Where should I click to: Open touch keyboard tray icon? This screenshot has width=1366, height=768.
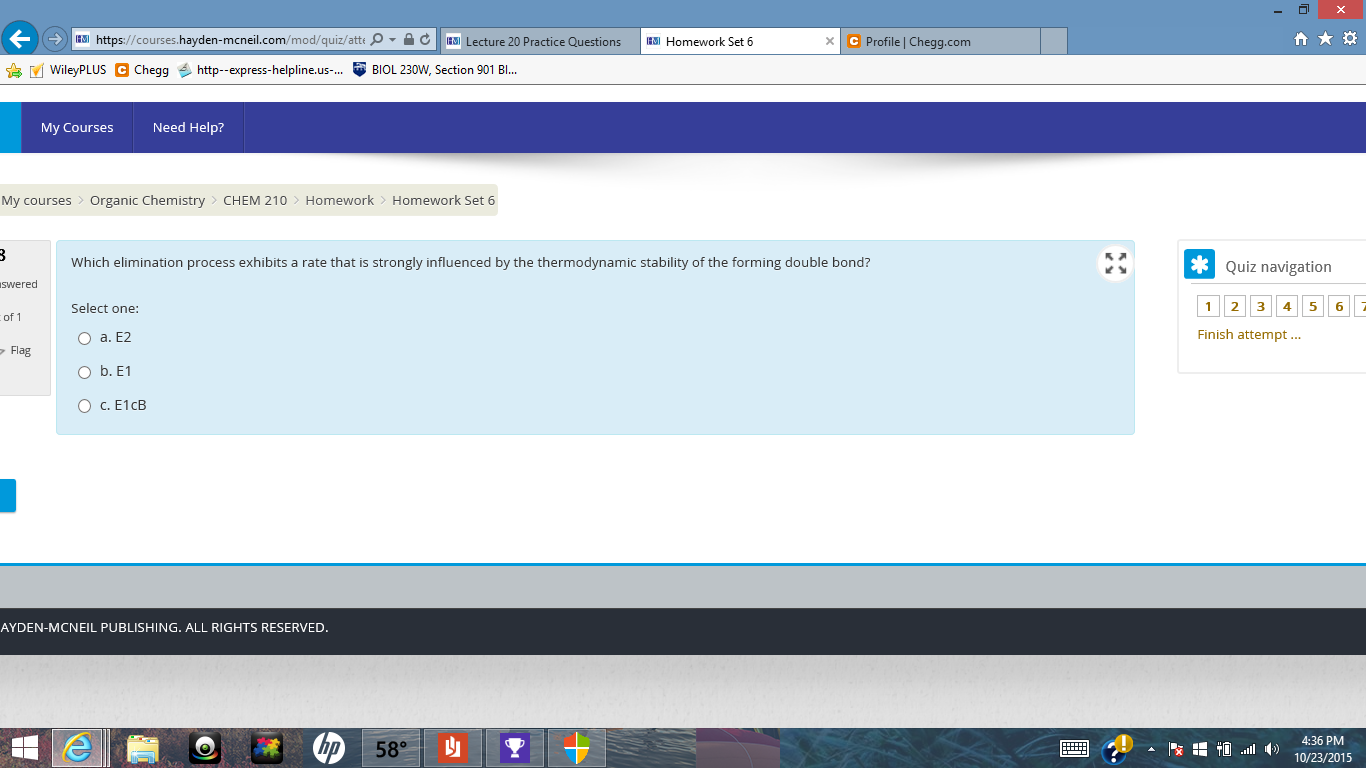pos(1074,749)
